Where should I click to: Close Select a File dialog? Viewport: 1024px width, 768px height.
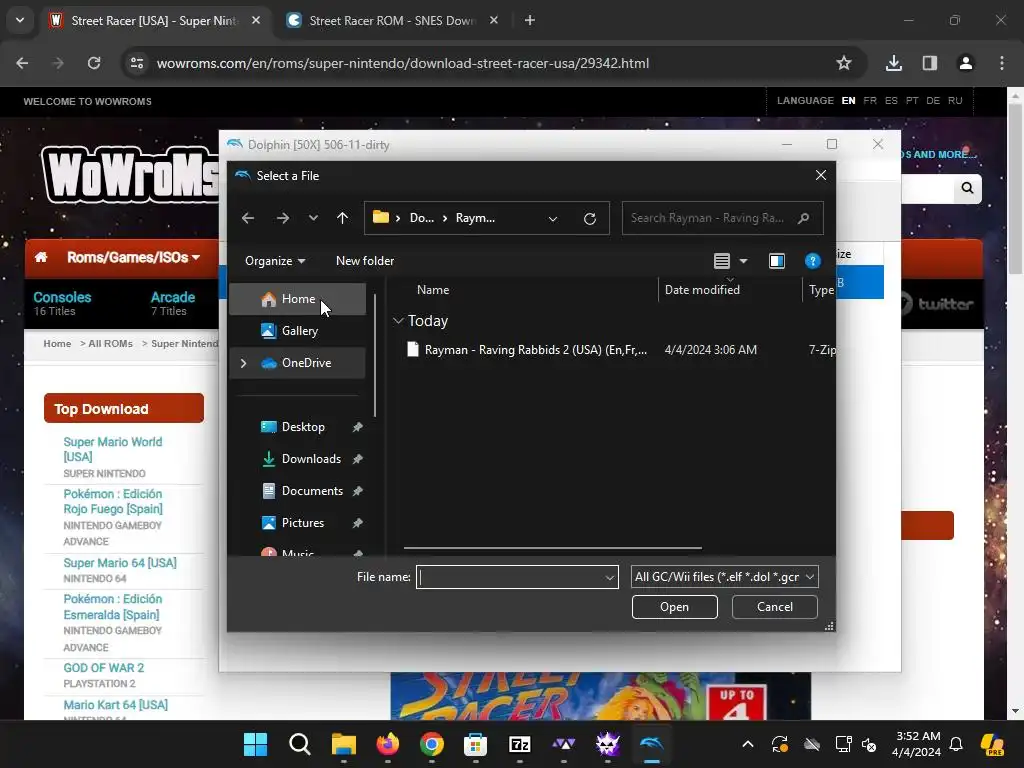[821, 175]
